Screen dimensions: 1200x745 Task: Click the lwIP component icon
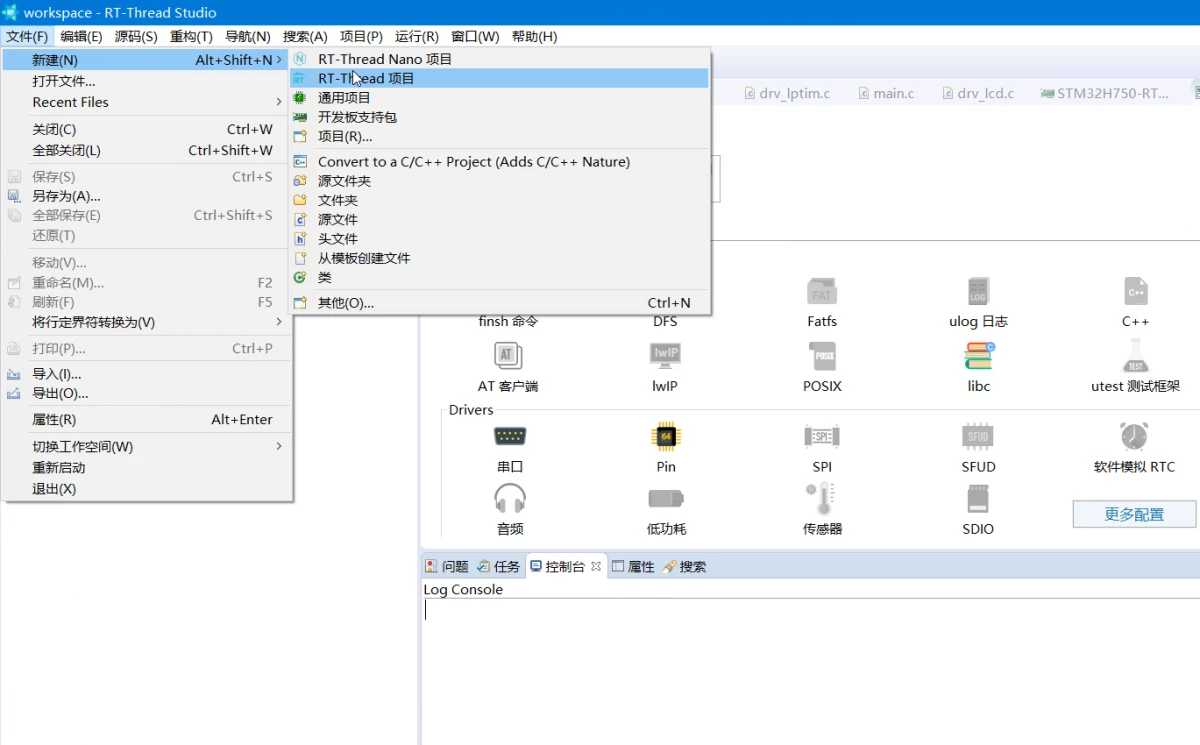(x=665, y=355)
